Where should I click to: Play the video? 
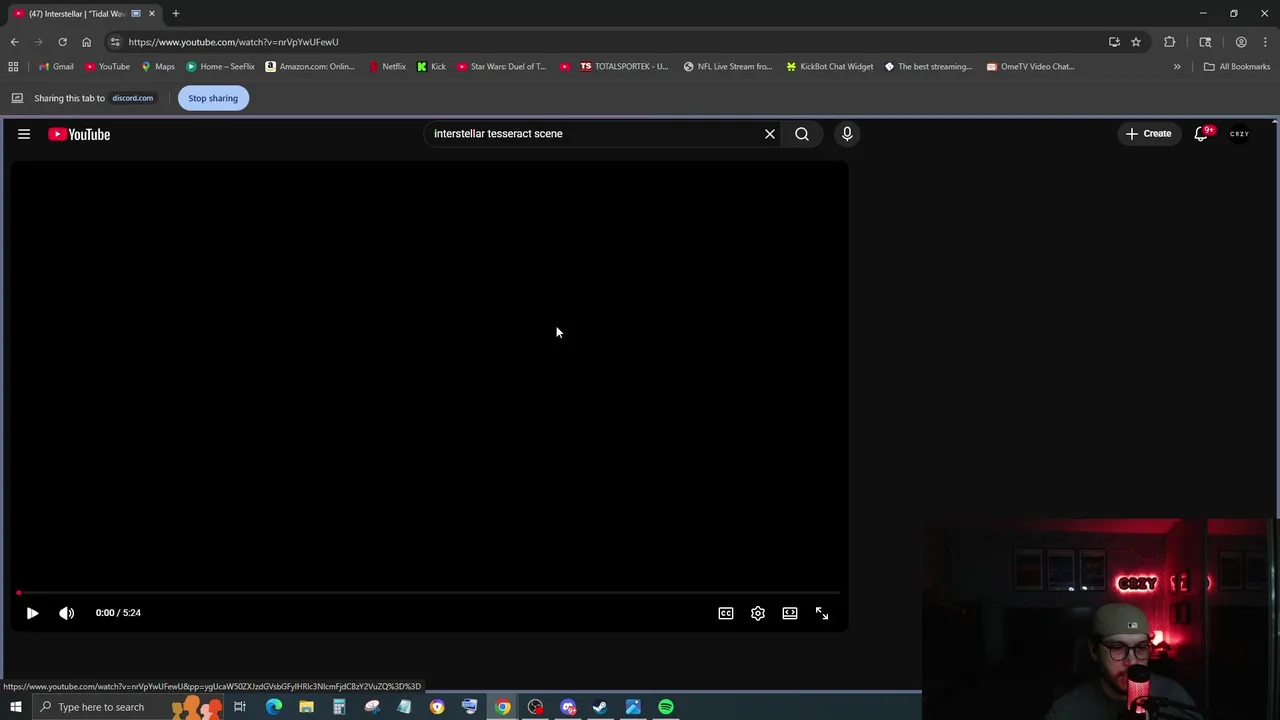pyautogui.click(x=32, y=613)
